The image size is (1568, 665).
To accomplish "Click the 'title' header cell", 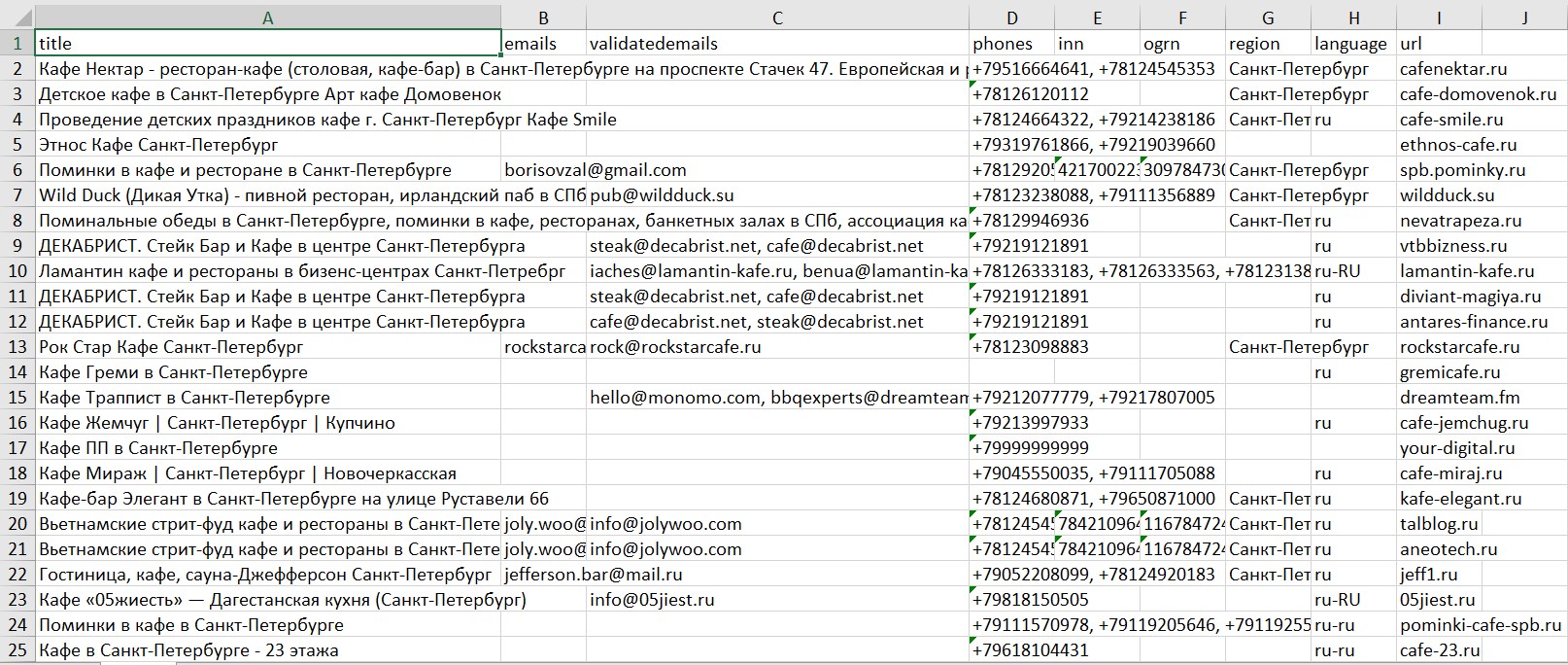I will click(268, 43).
